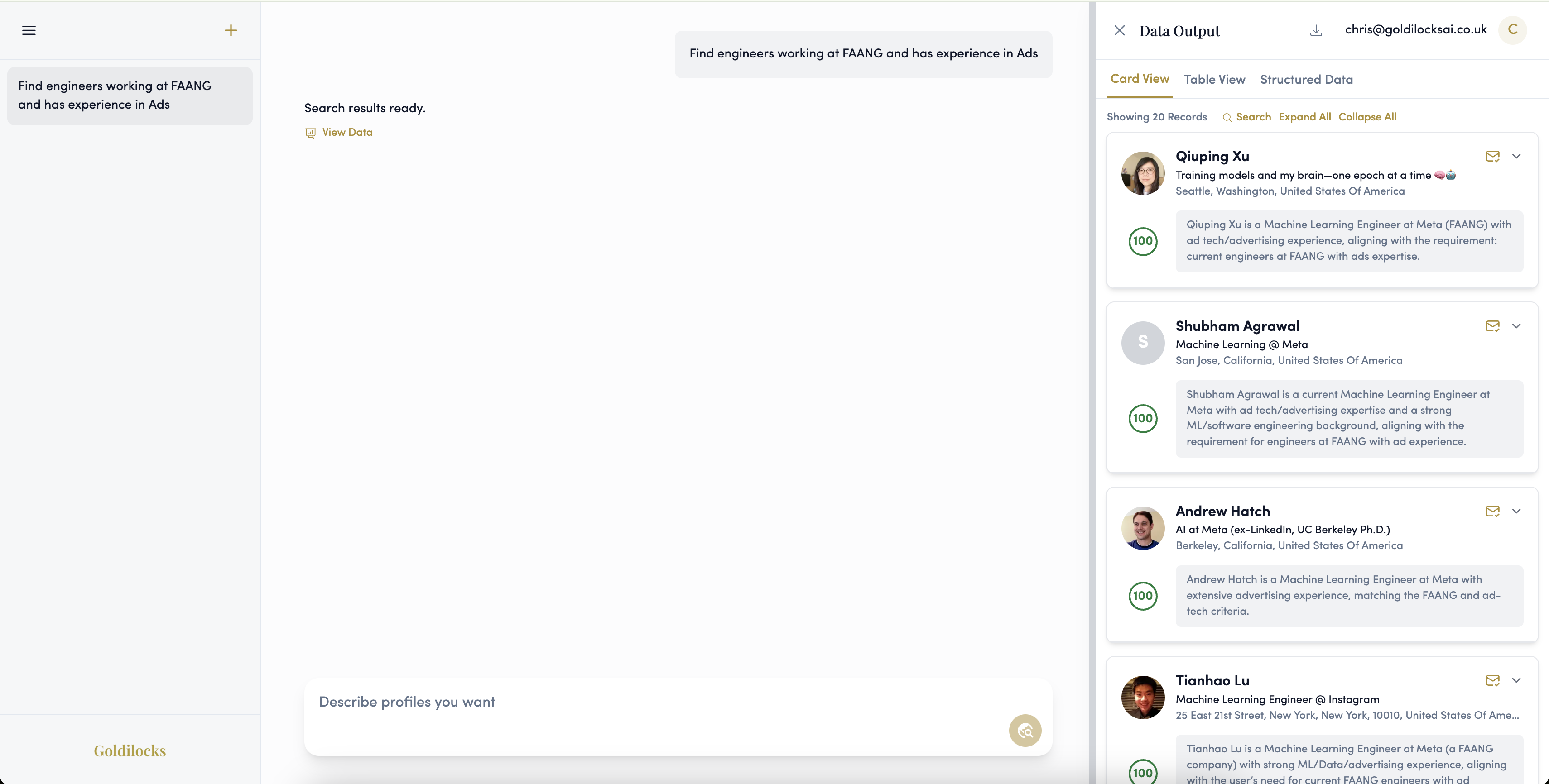Email Qiuping Xu via envelope icon
Image resolution: width=1549 pixels, height=784 pixels.
pyautogui.click(x=1492, y=156)
